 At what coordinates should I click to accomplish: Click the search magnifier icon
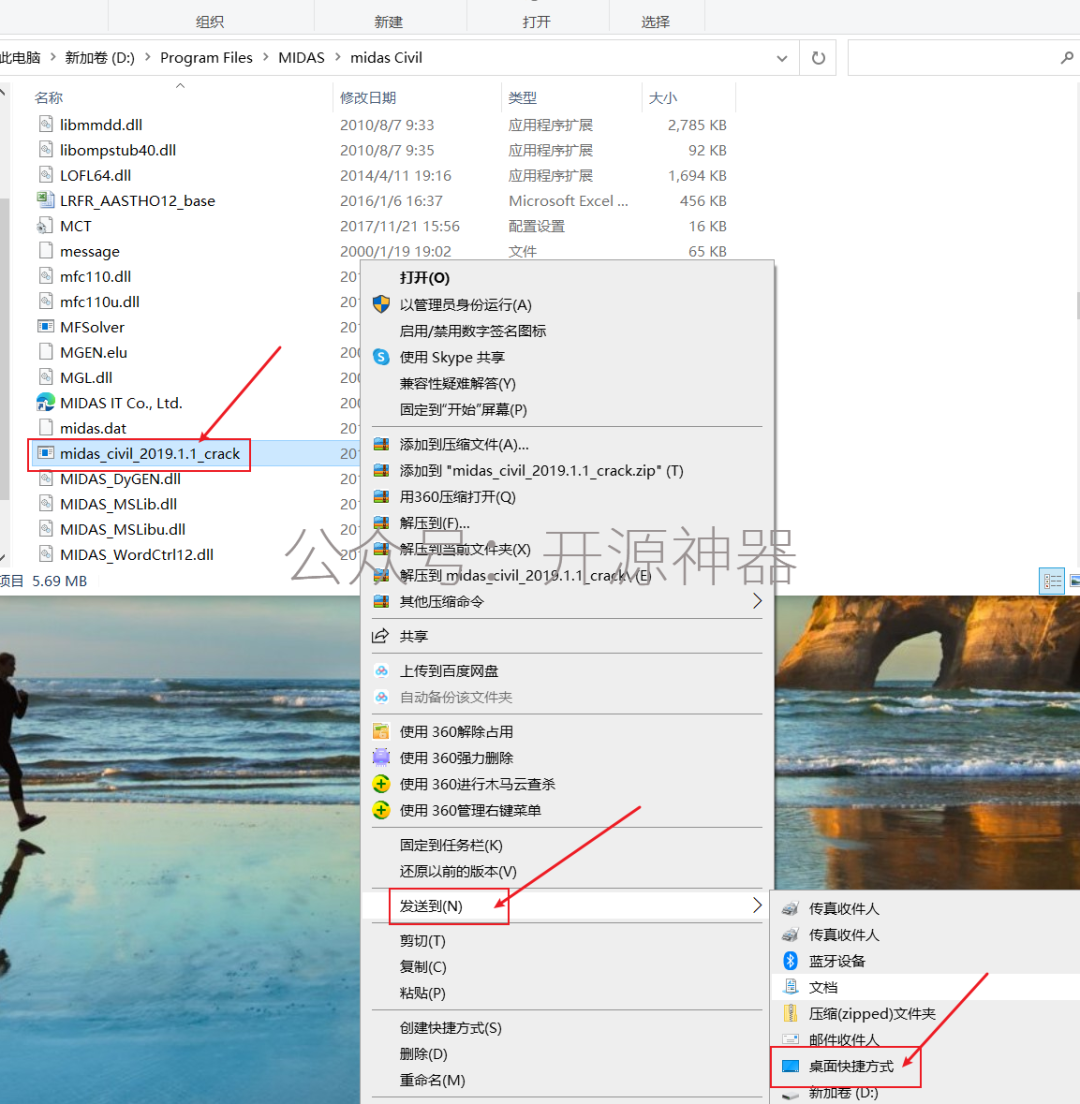[x=1067, y=58]
